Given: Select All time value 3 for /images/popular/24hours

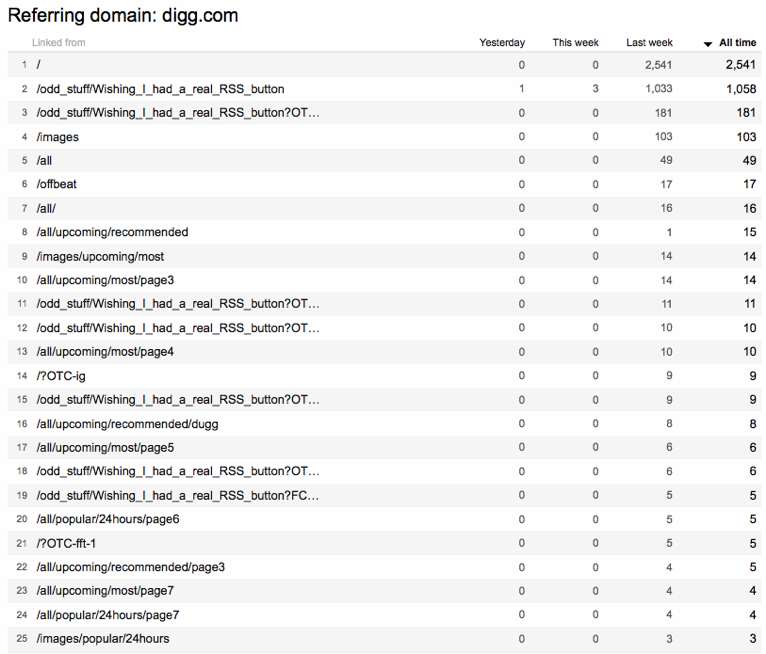Looking at the screenshot, I should pyautogui.click(x=753, y=638).
